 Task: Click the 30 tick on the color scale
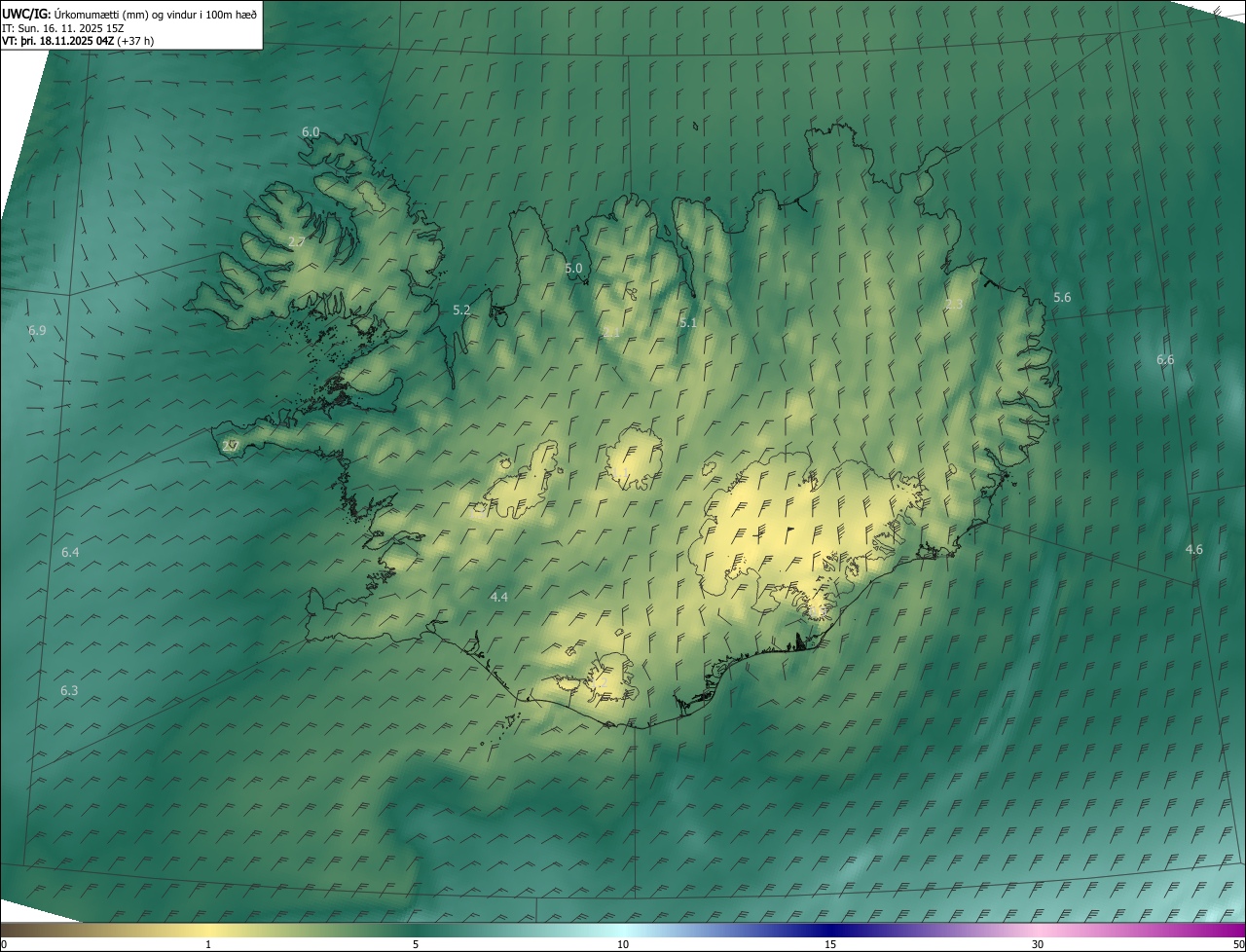(x=1038, y=944)
